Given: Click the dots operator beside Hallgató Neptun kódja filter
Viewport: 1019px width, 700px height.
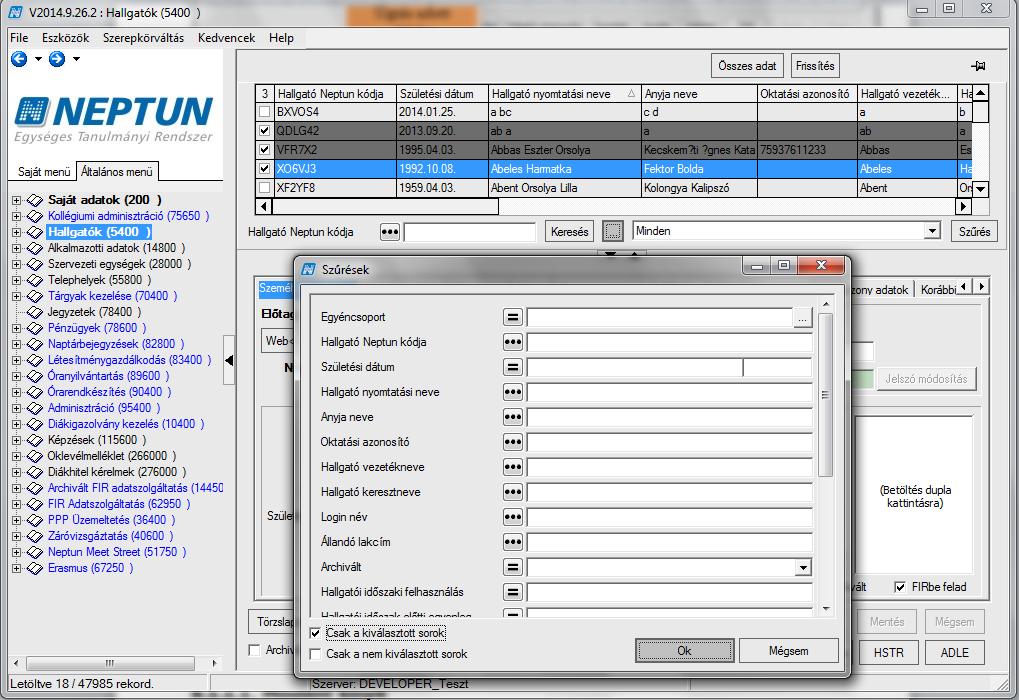Looking at the screenshot, I should pyautogui.click(x=513, y=342).
